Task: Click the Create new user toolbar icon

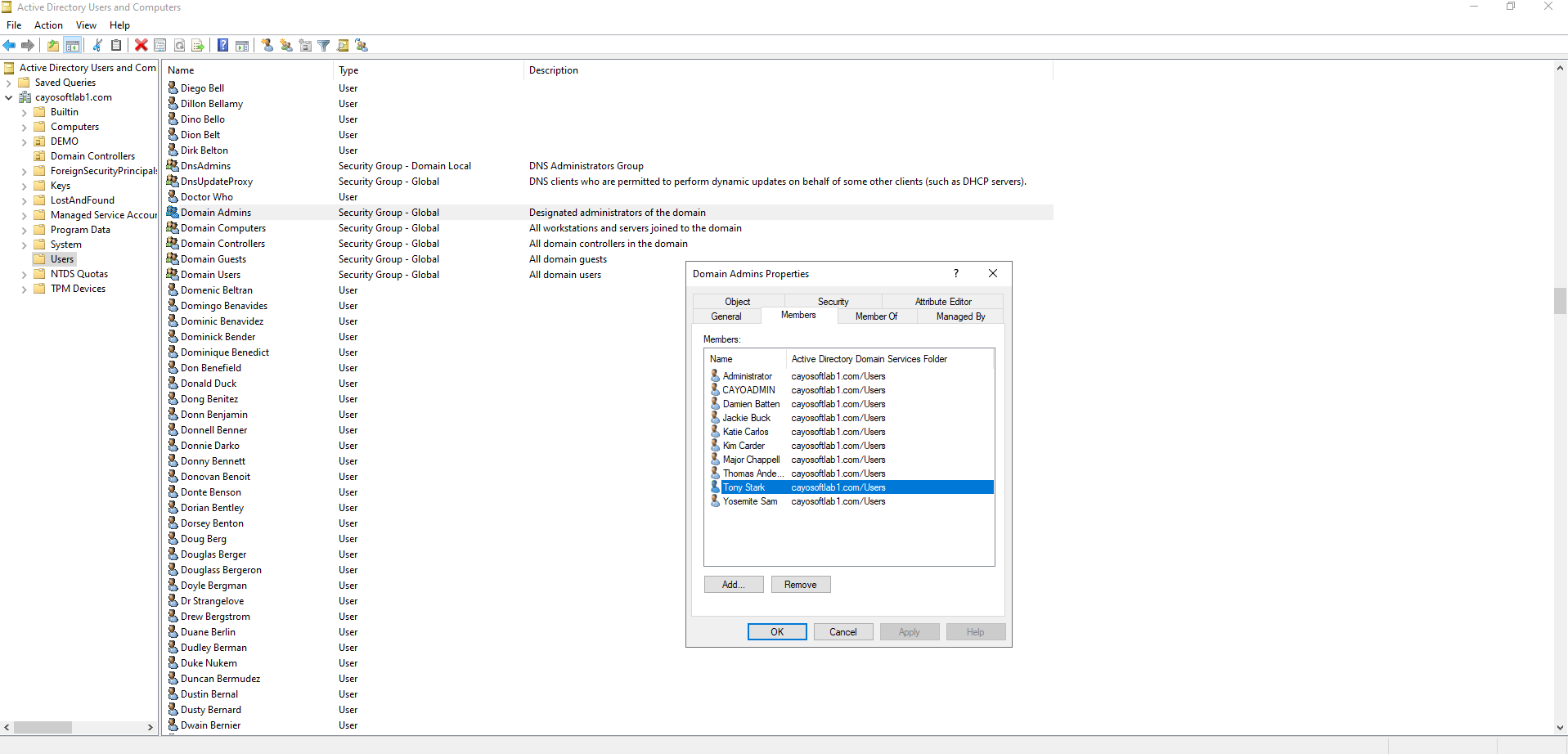Action: click(267, 46)
